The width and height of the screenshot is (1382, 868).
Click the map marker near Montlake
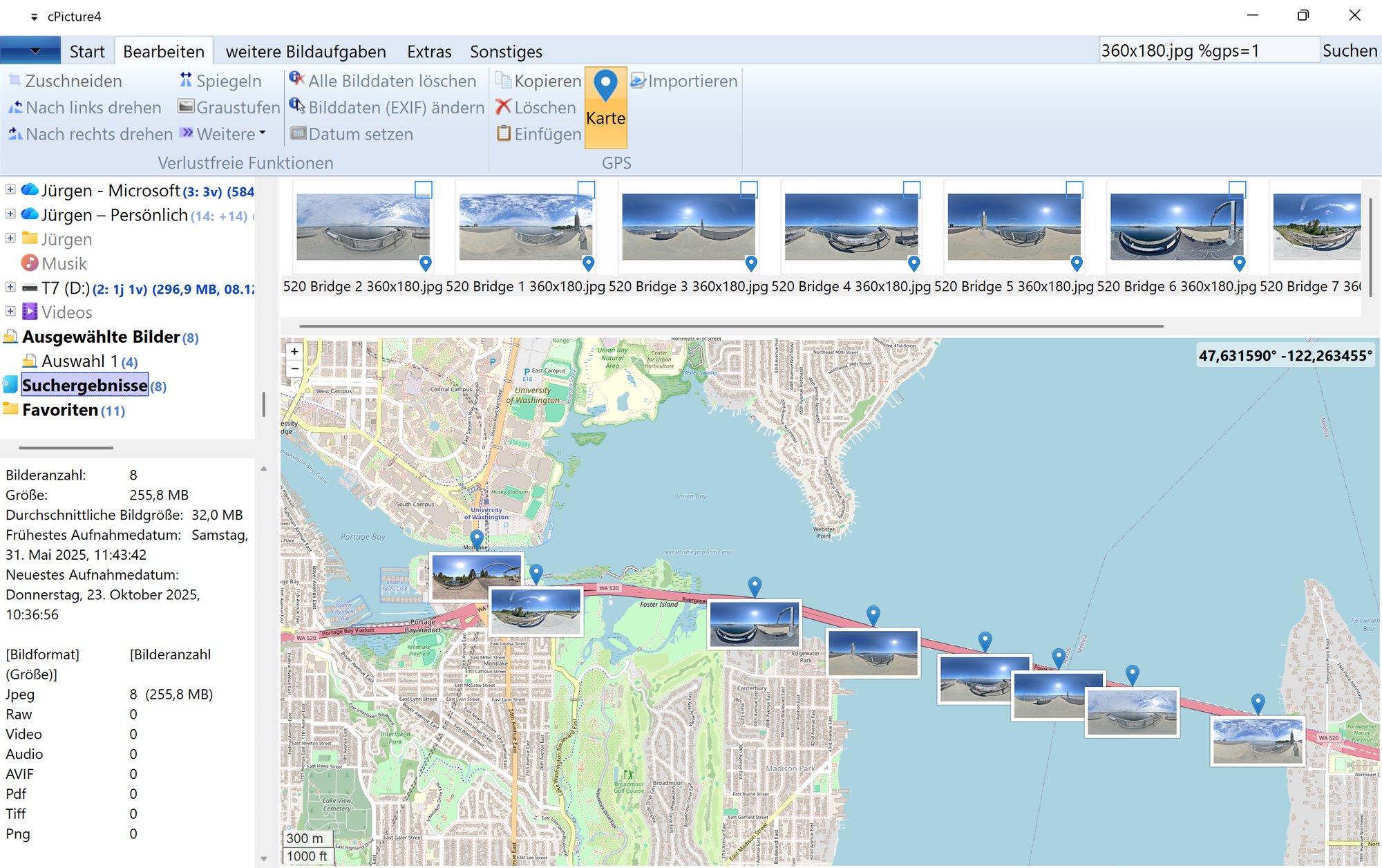477,538
